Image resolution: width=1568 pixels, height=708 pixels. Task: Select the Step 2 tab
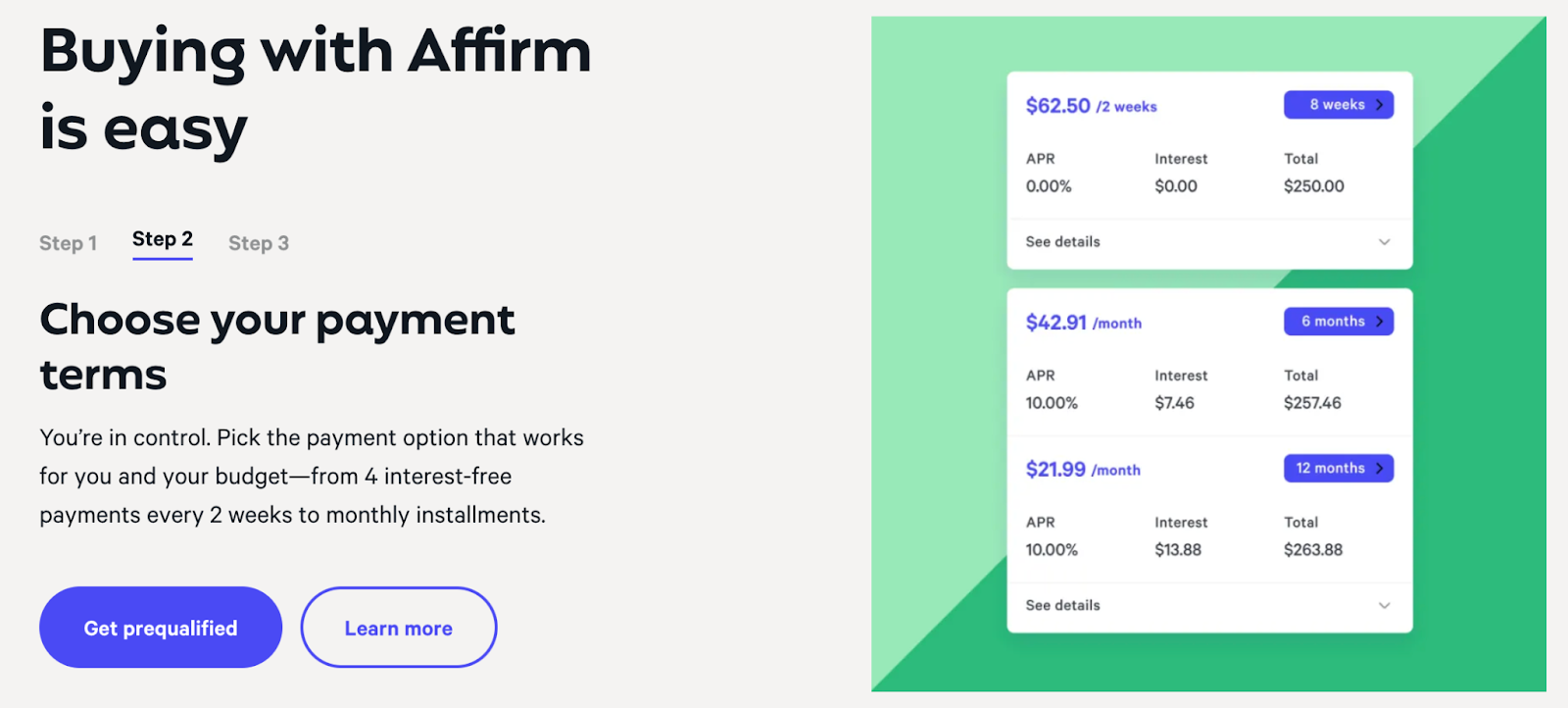point(163,240)
